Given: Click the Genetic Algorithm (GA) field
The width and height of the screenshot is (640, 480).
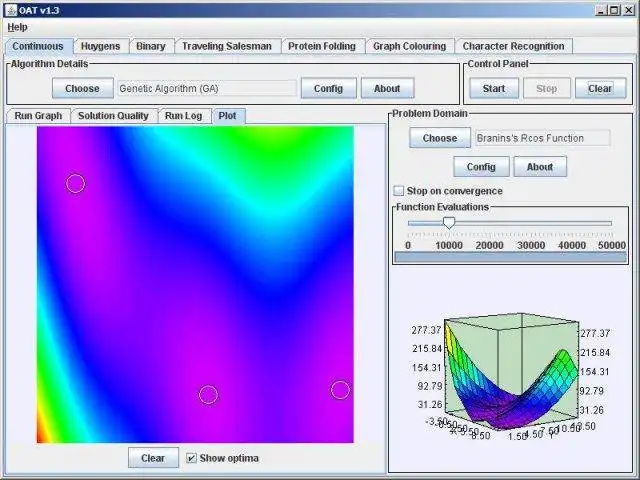Looking at the screenshot, I should tap(207, 88).
